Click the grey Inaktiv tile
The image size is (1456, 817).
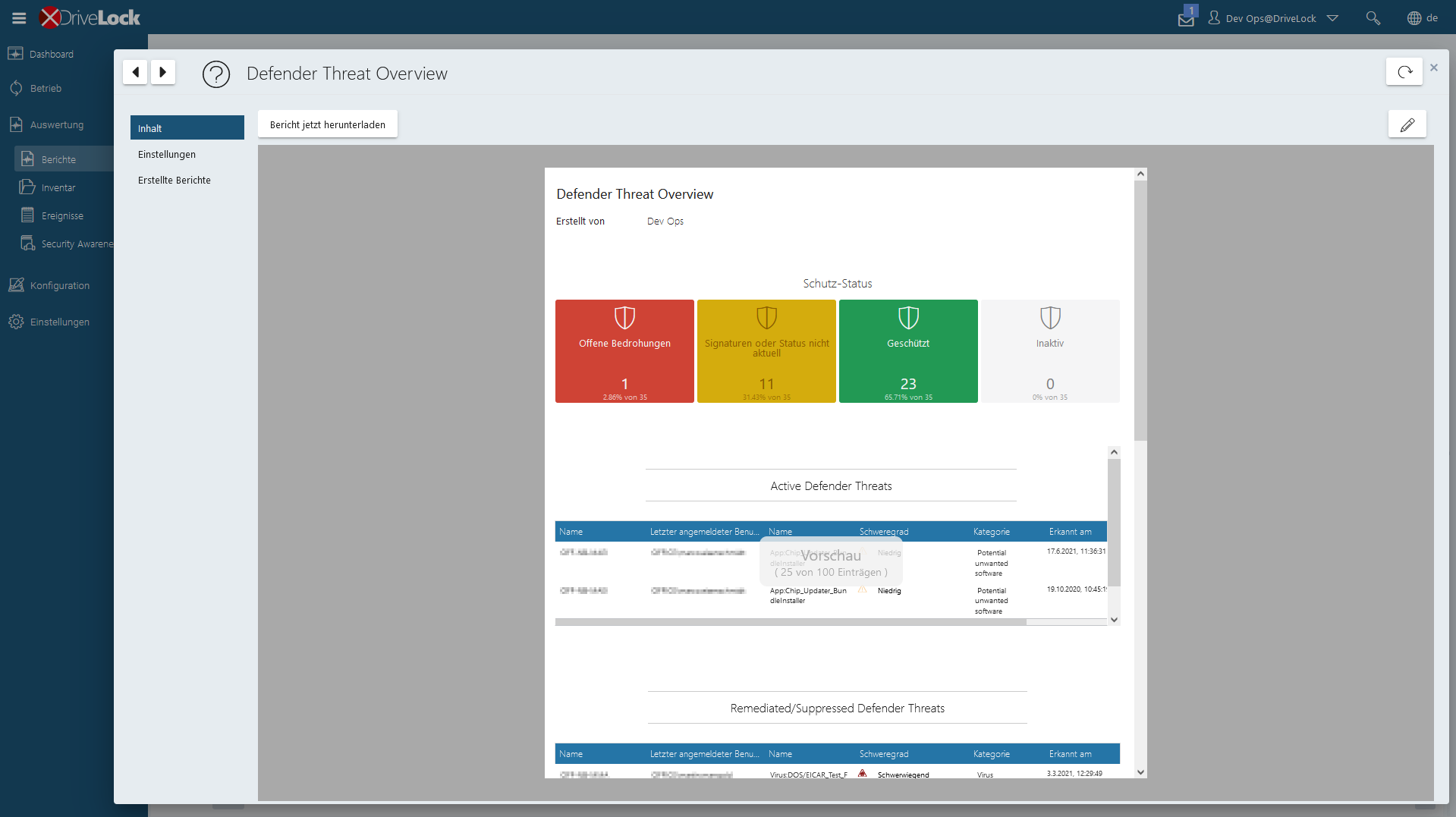point(1050,351)
